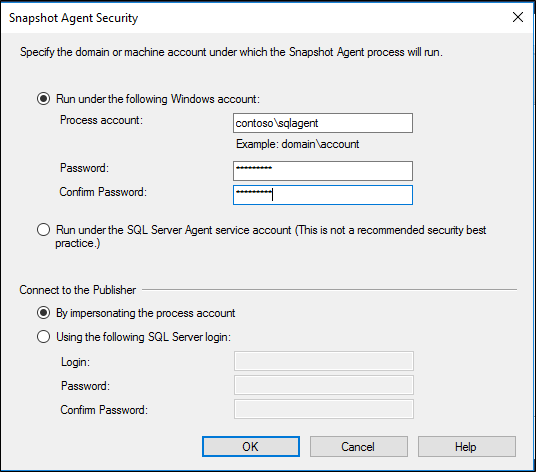The image size is (536, 472).
Task: Click the Process account field containing contoso\sqlagent
Action: [323, 123]
